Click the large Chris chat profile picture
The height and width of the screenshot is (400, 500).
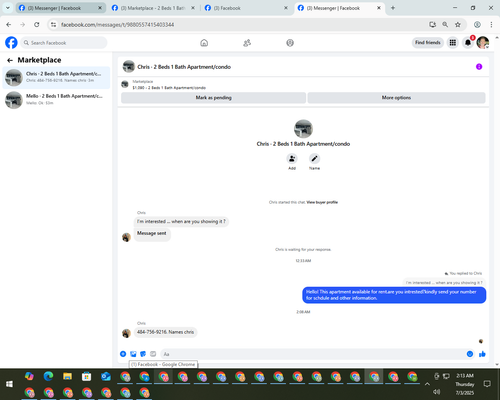pos(303,129)
